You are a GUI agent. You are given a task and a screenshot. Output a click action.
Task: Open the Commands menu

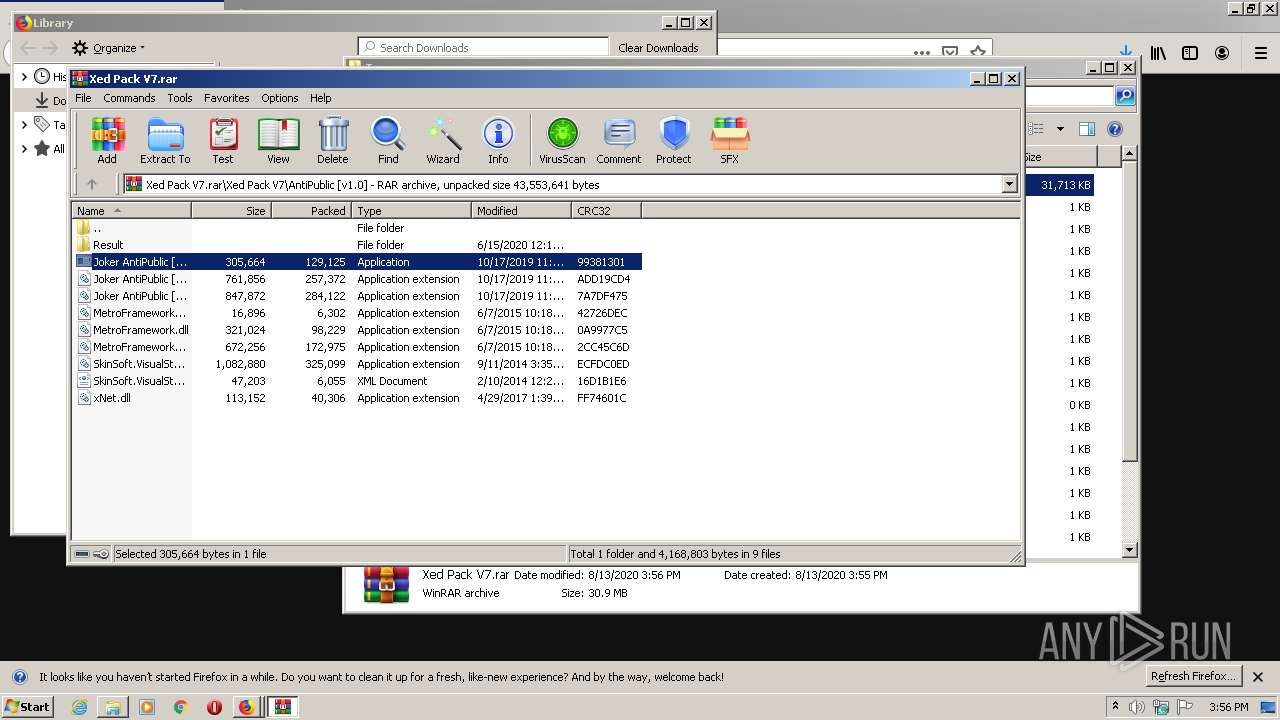click(129, 98)
